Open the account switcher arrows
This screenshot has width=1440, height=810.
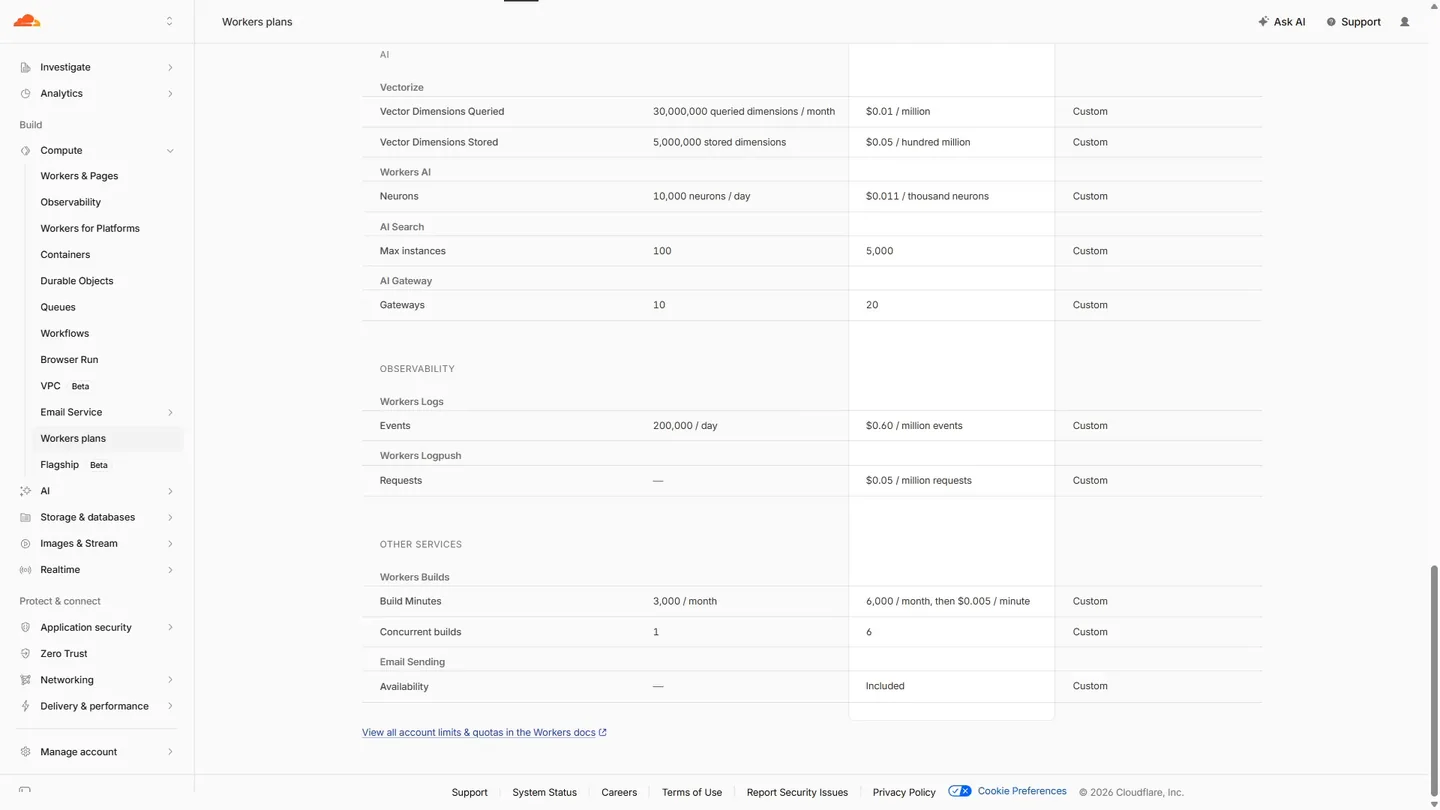point(169,21)
